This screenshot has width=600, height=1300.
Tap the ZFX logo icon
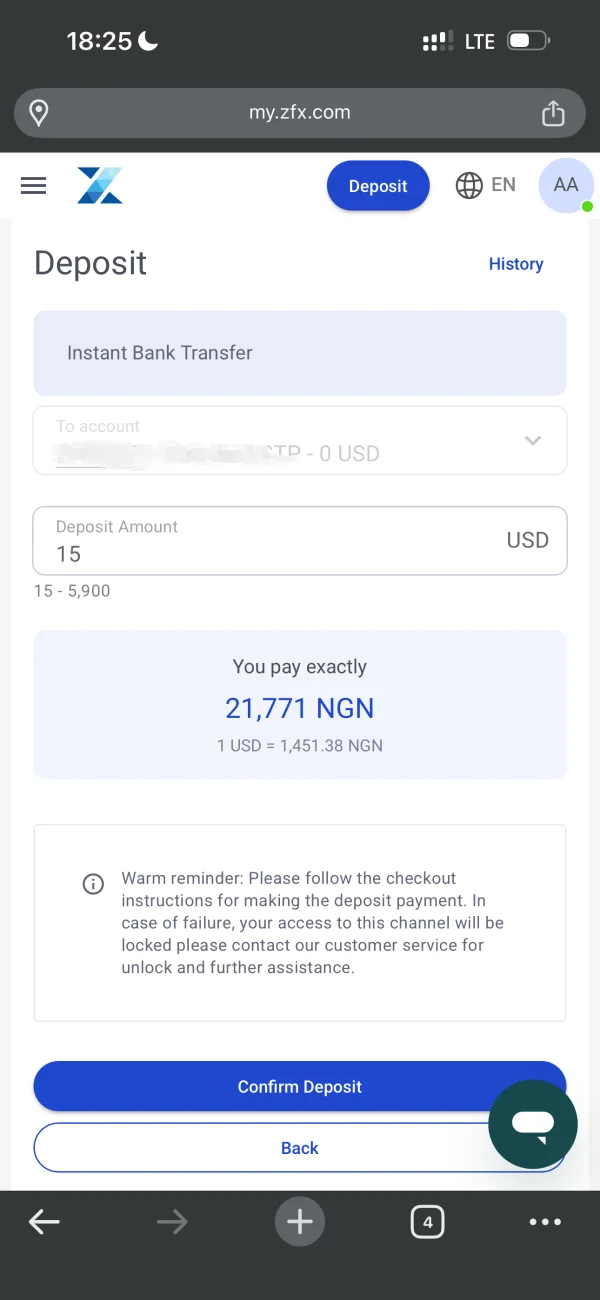click(100, 186)
